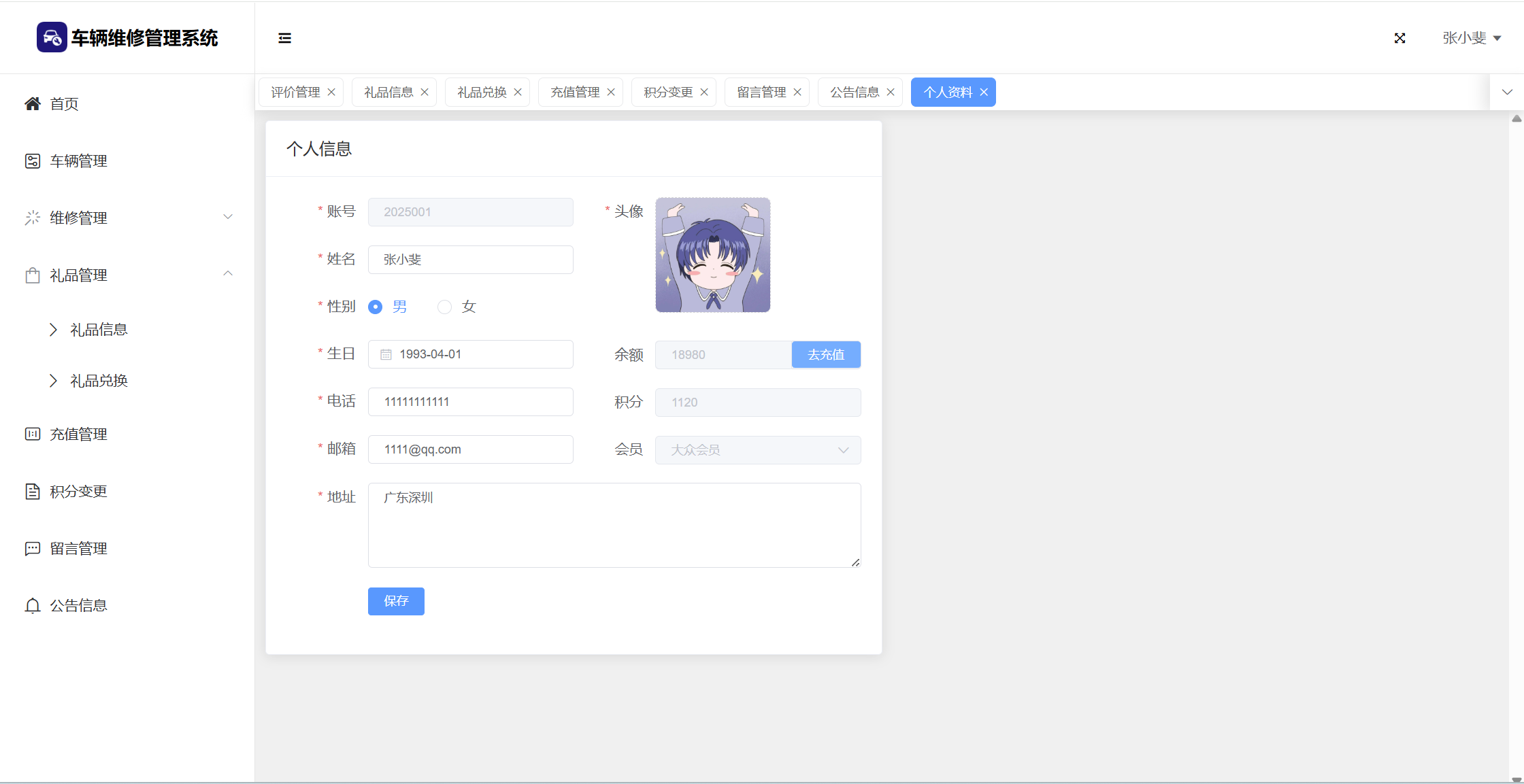The image size is (1524, 784).
Task: Click the avatar thumbnail image
Action: click(x=712, y=255)
